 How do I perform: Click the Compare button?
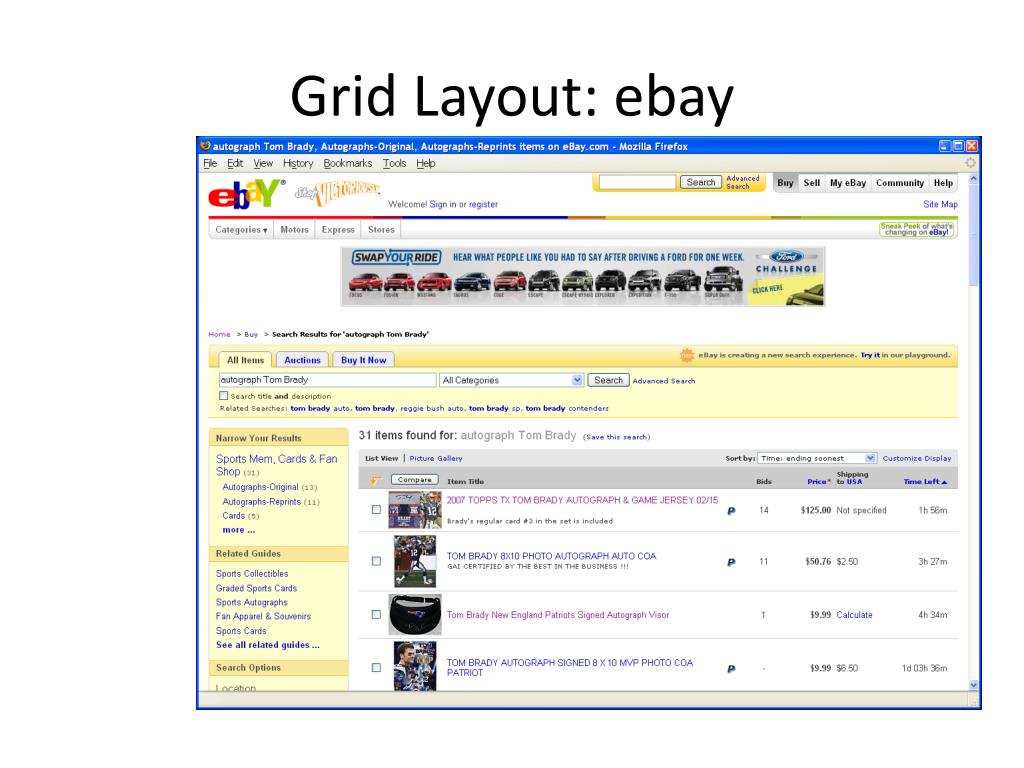[415, 480]
